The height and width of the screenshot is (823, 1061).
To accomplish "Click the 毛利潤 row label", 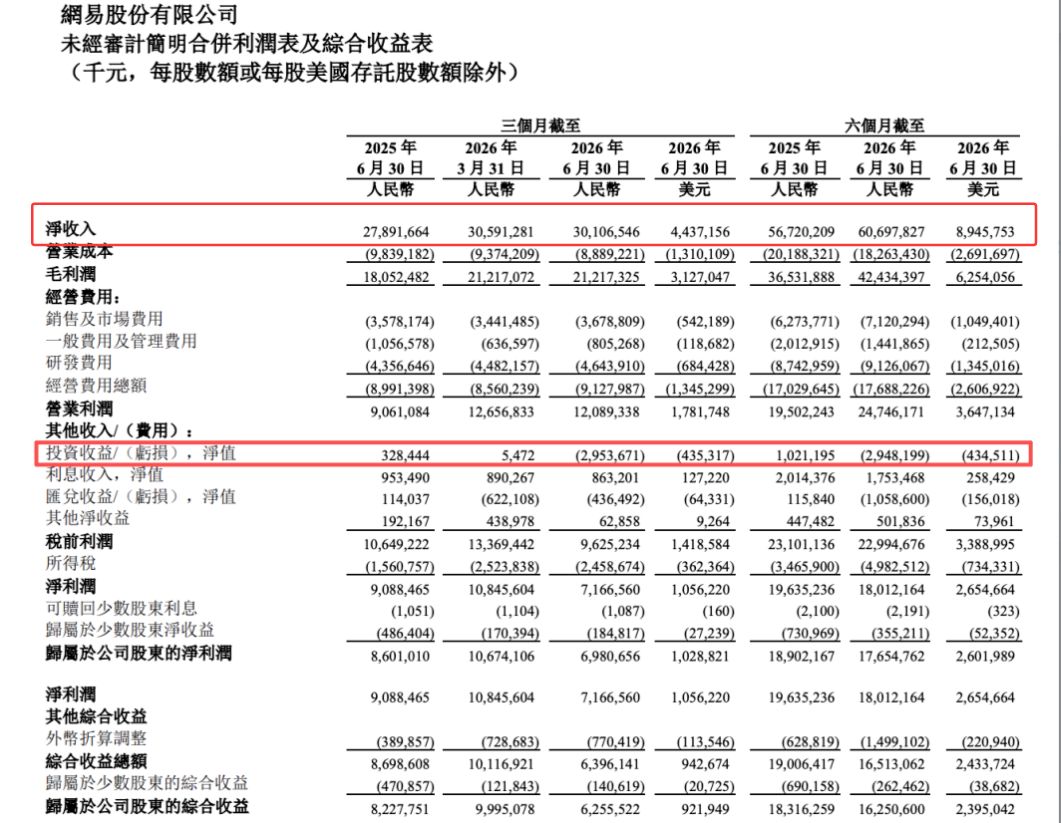I will click(70, 274).
